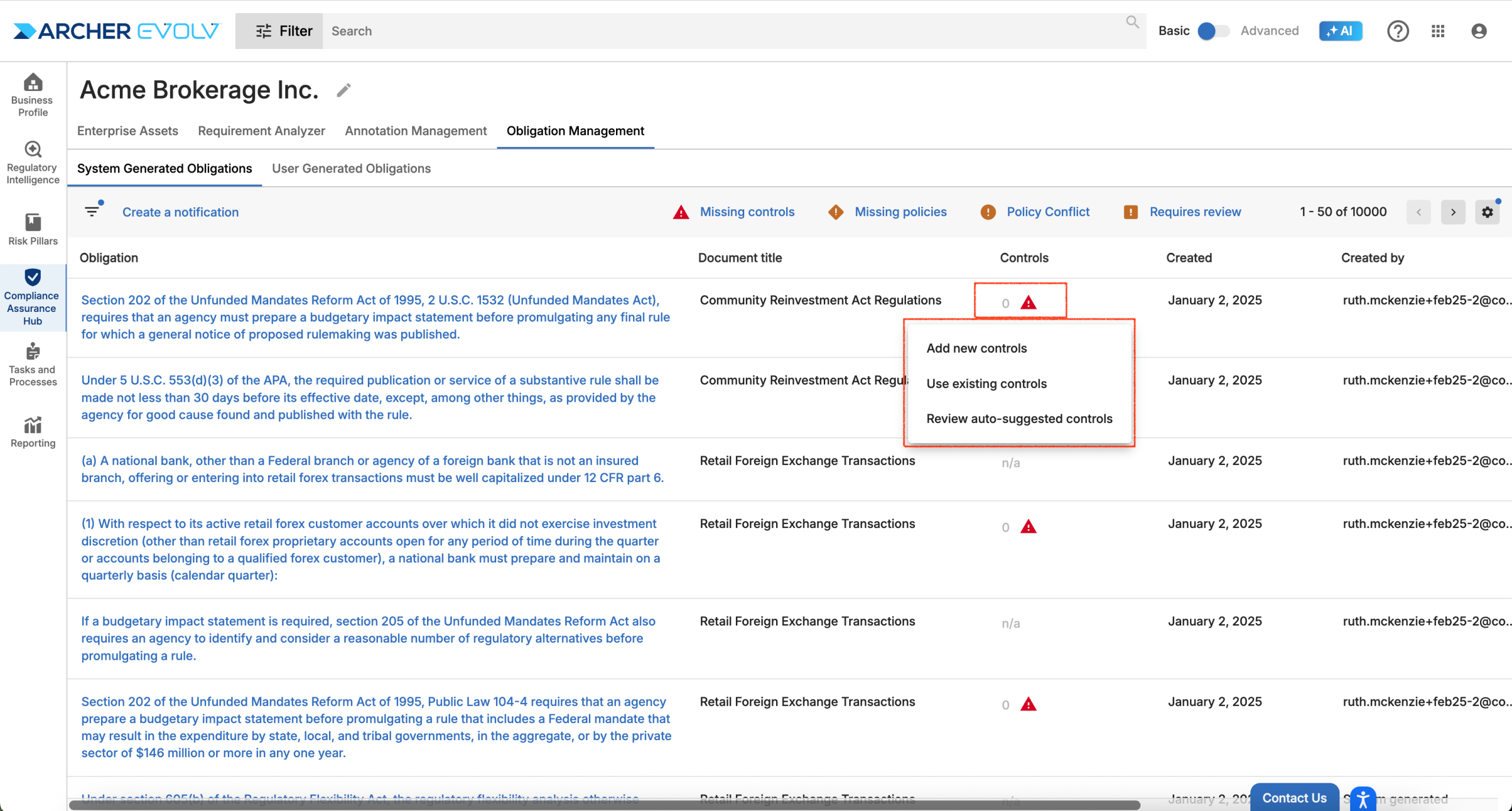The height and width of the screenshot is (811, 1512).
Task: Open the AI assistant button
Action: tap(1340, 31)
